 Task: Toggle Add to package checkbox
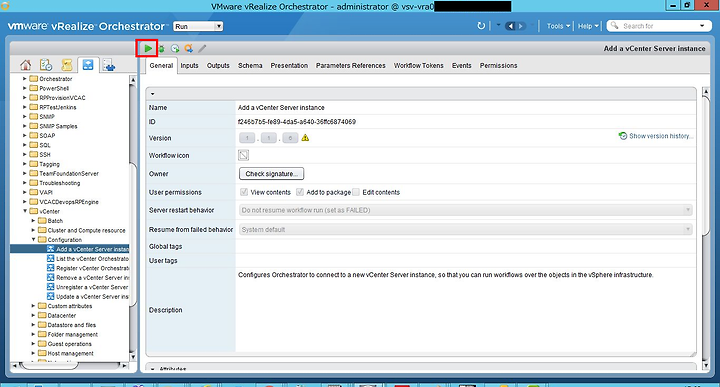[300, 192]
